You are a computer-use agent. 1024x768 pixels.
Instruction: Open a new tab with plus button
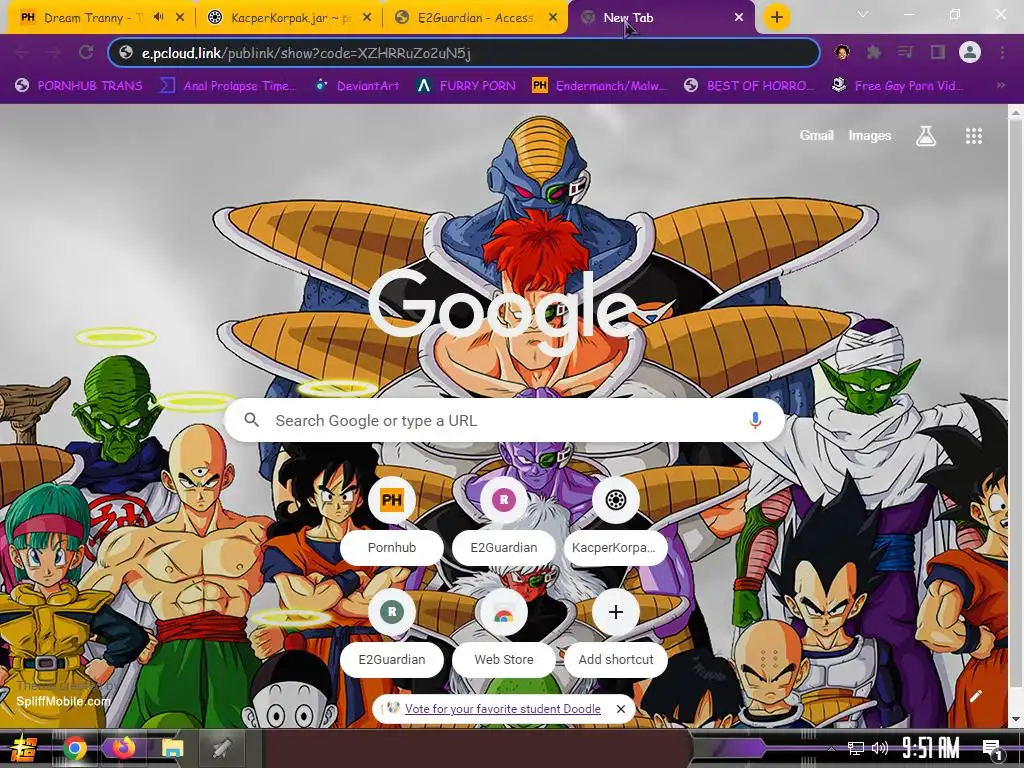pyautogui.click(x=776, y=18)
